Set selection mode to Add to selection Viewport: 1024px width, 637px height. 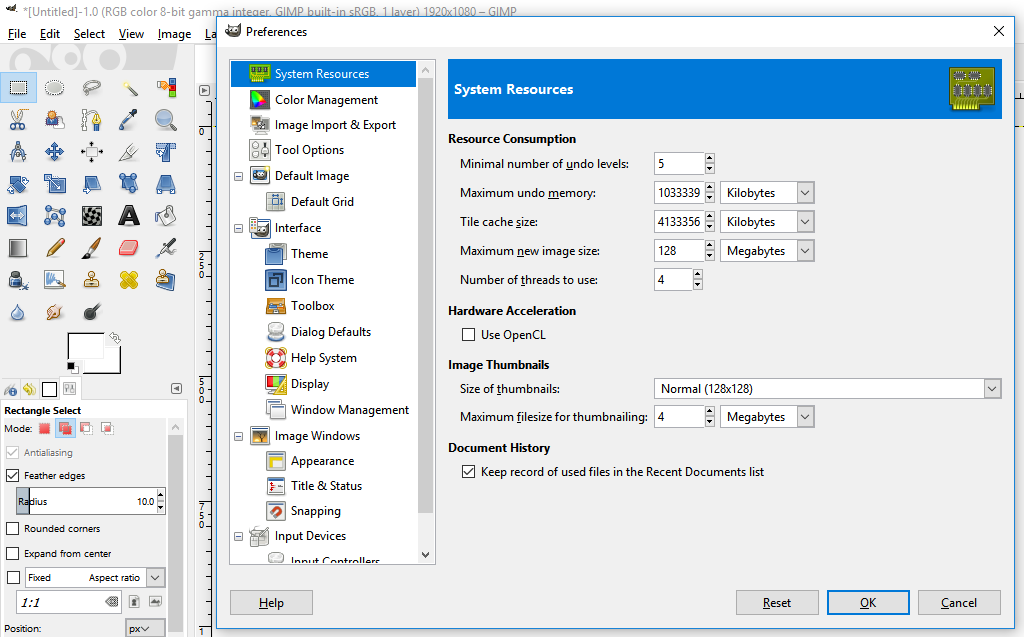pyautogui.click(x=65, y=429)
